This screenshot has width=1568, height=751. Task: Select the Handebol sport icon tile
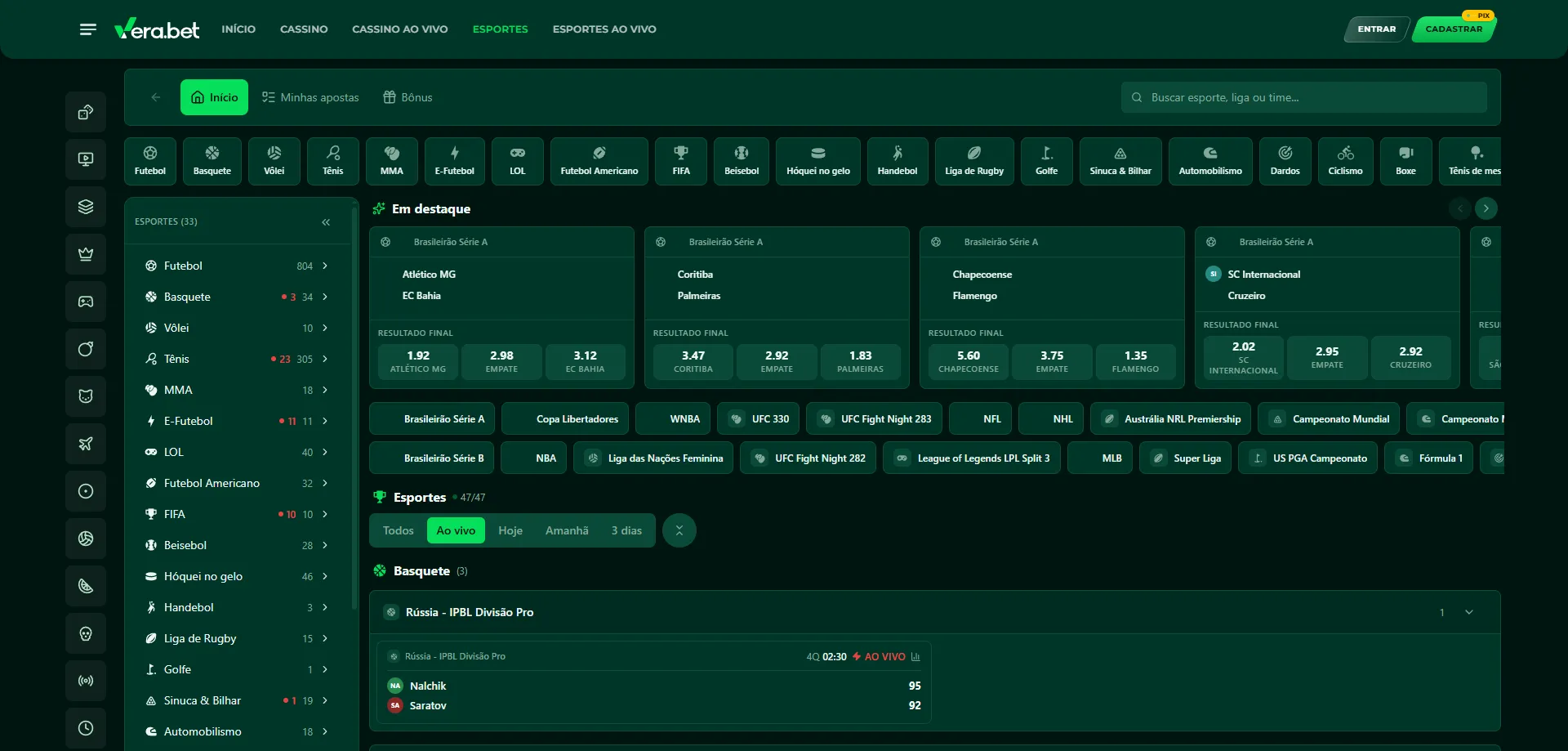coord(898,161)
